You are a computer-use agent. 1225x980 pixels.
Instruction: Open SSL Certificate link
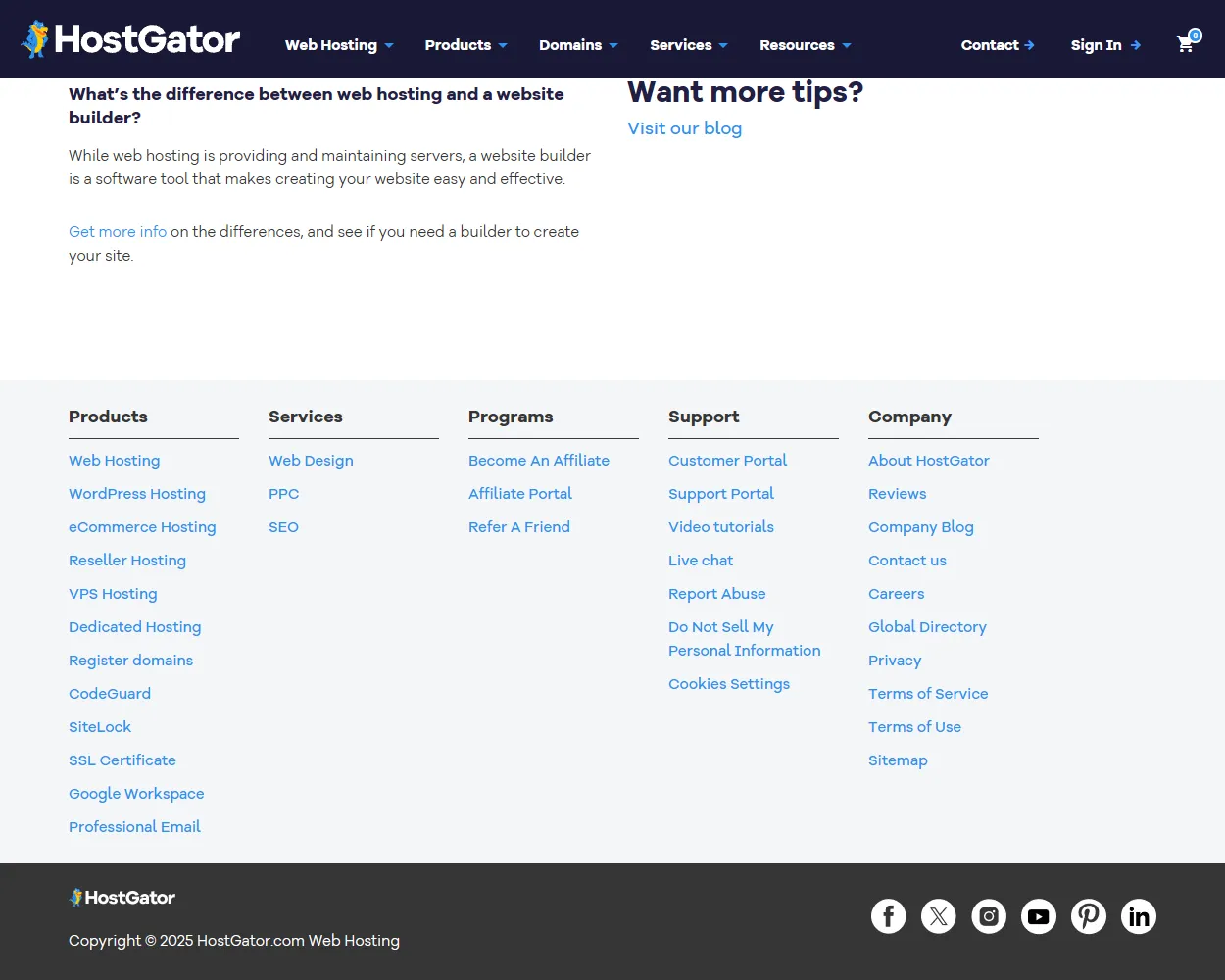click(x=122, y=760)
